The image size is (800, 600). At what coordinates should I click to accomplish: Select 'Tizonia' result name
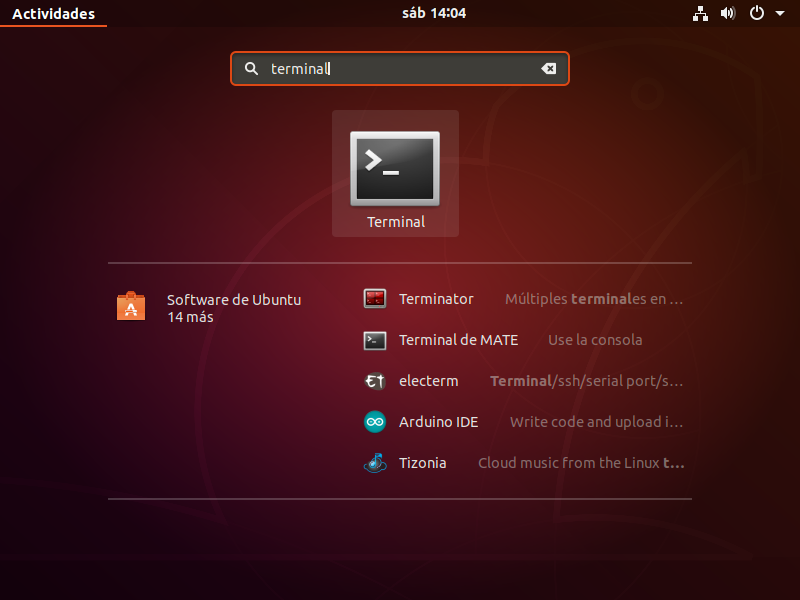click(422, 463)
